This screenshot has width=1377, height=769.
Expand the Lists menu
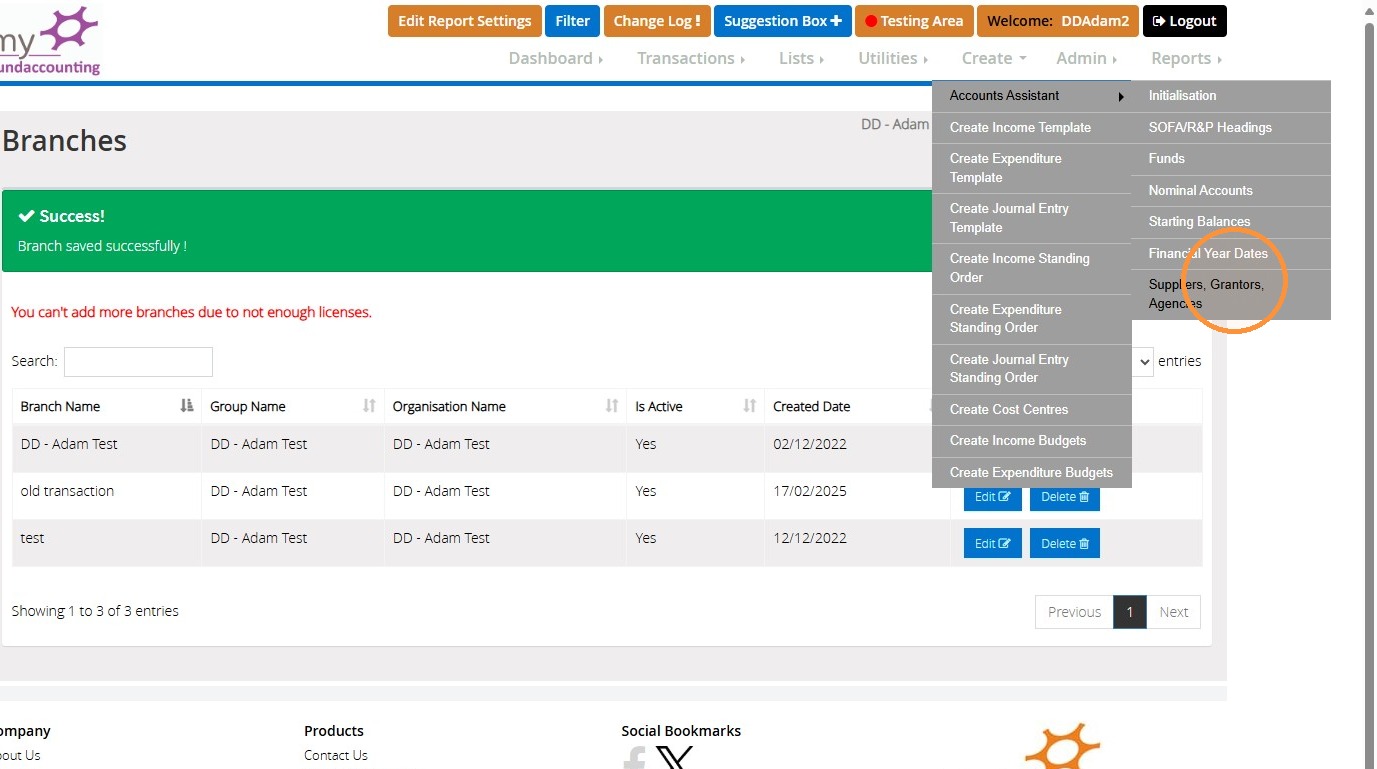coord(801,58)
